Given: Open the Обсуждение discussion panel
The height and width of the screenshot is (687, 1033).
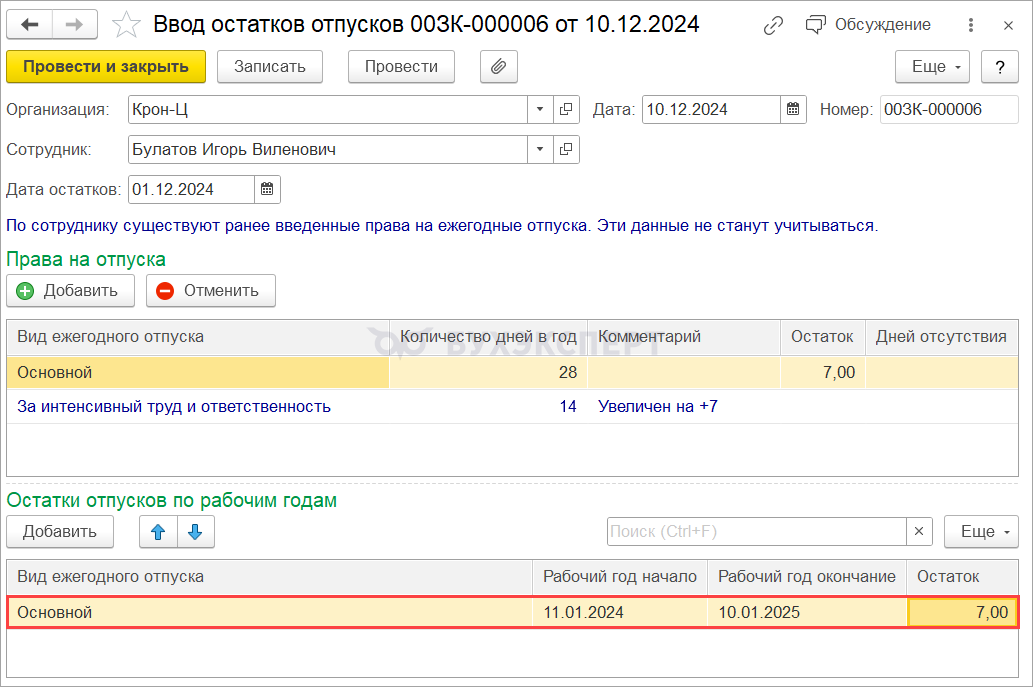Looking at the screenshot, I should click(868, 25).
